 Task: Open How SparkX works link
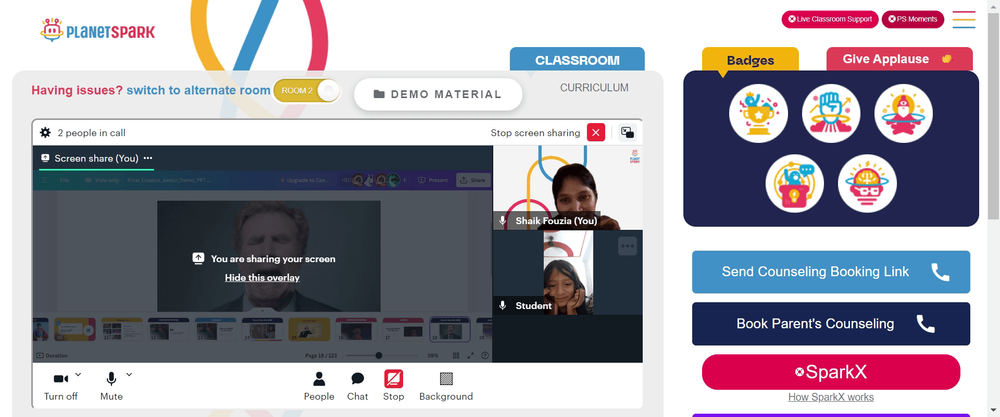[x=831, y=397]
